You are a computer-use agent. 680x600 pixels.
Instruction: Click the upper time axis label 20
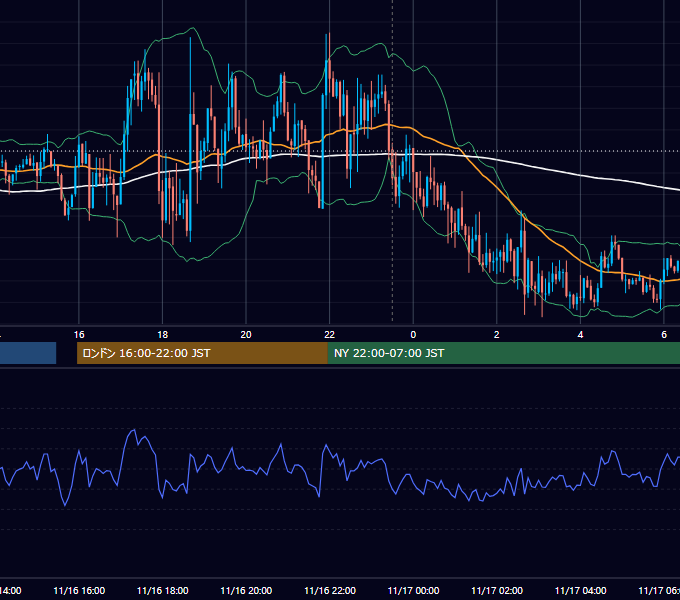click(246, 335)
